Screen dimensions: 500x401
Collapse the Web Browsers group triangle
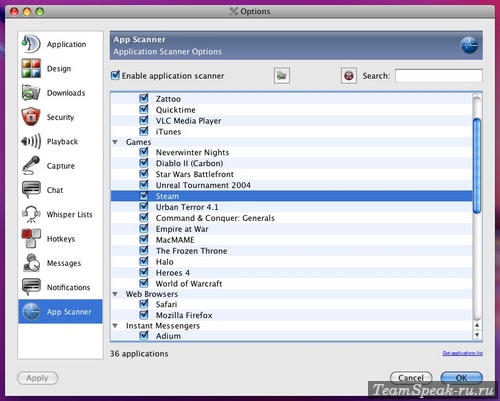click(x=115, y=294)
